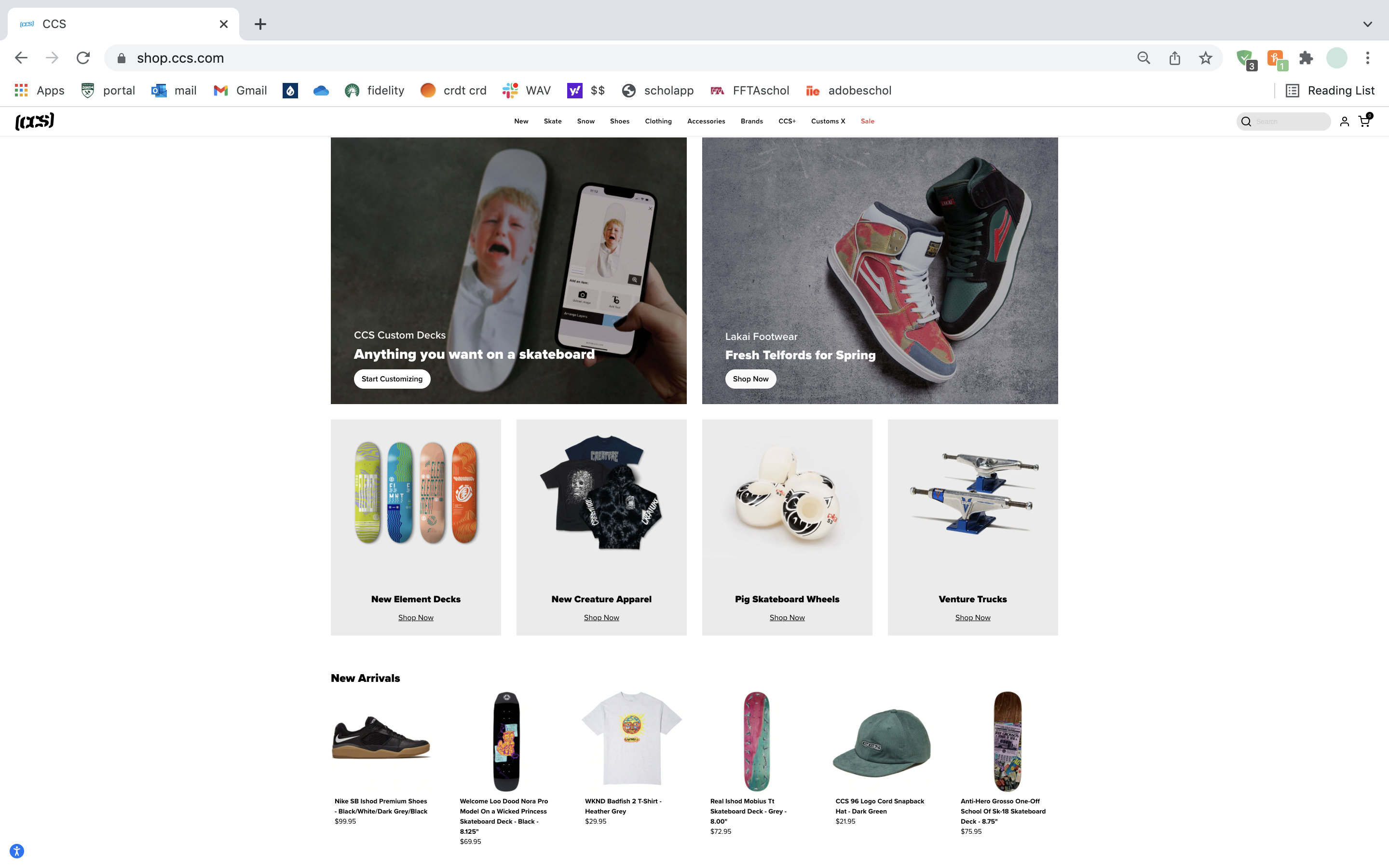Open the Reading List panel
Viewport: 1389px width, 868px height.
tap(1330, 91)
